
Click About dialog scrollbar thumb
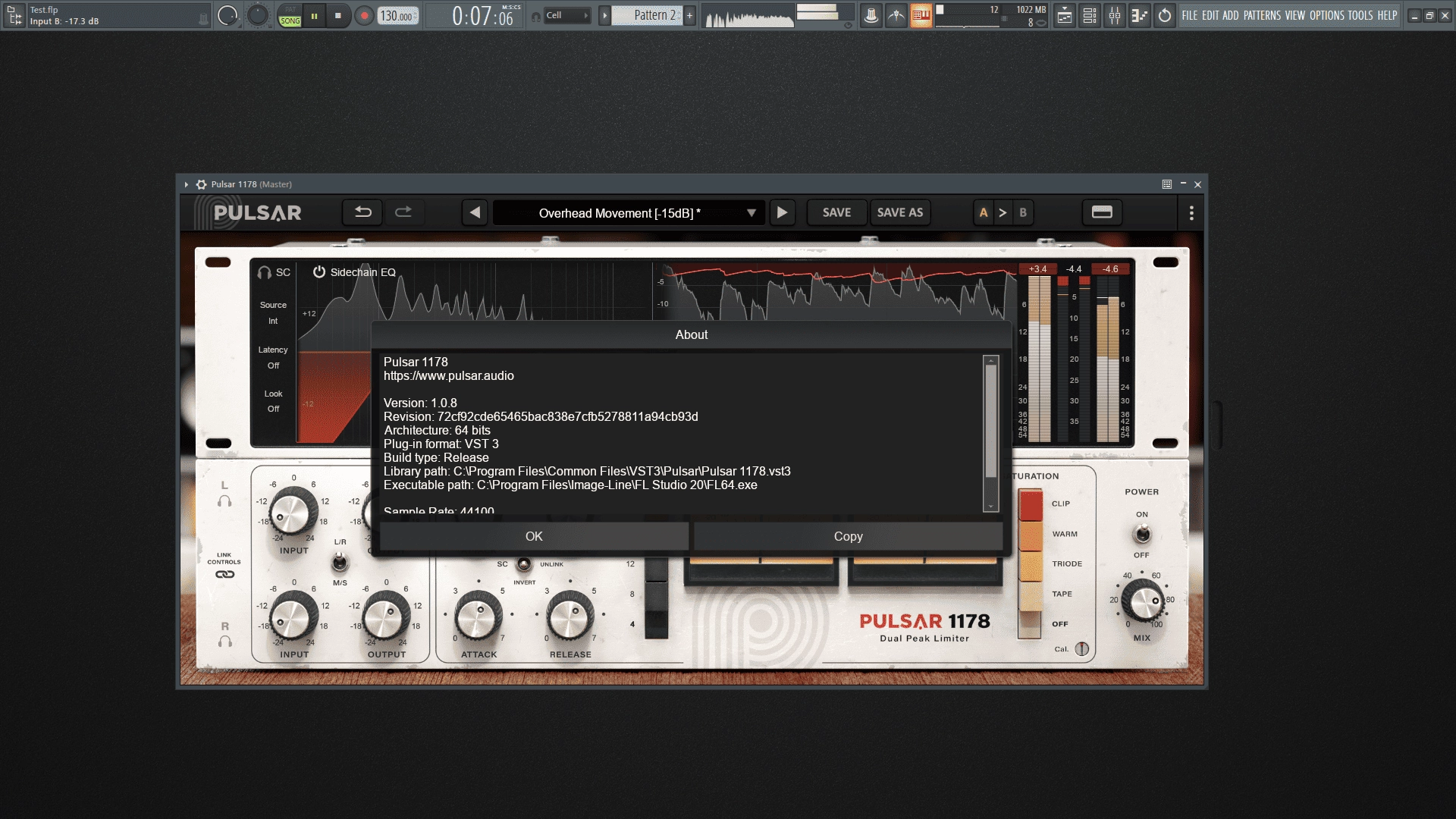[x=990, y=422]
